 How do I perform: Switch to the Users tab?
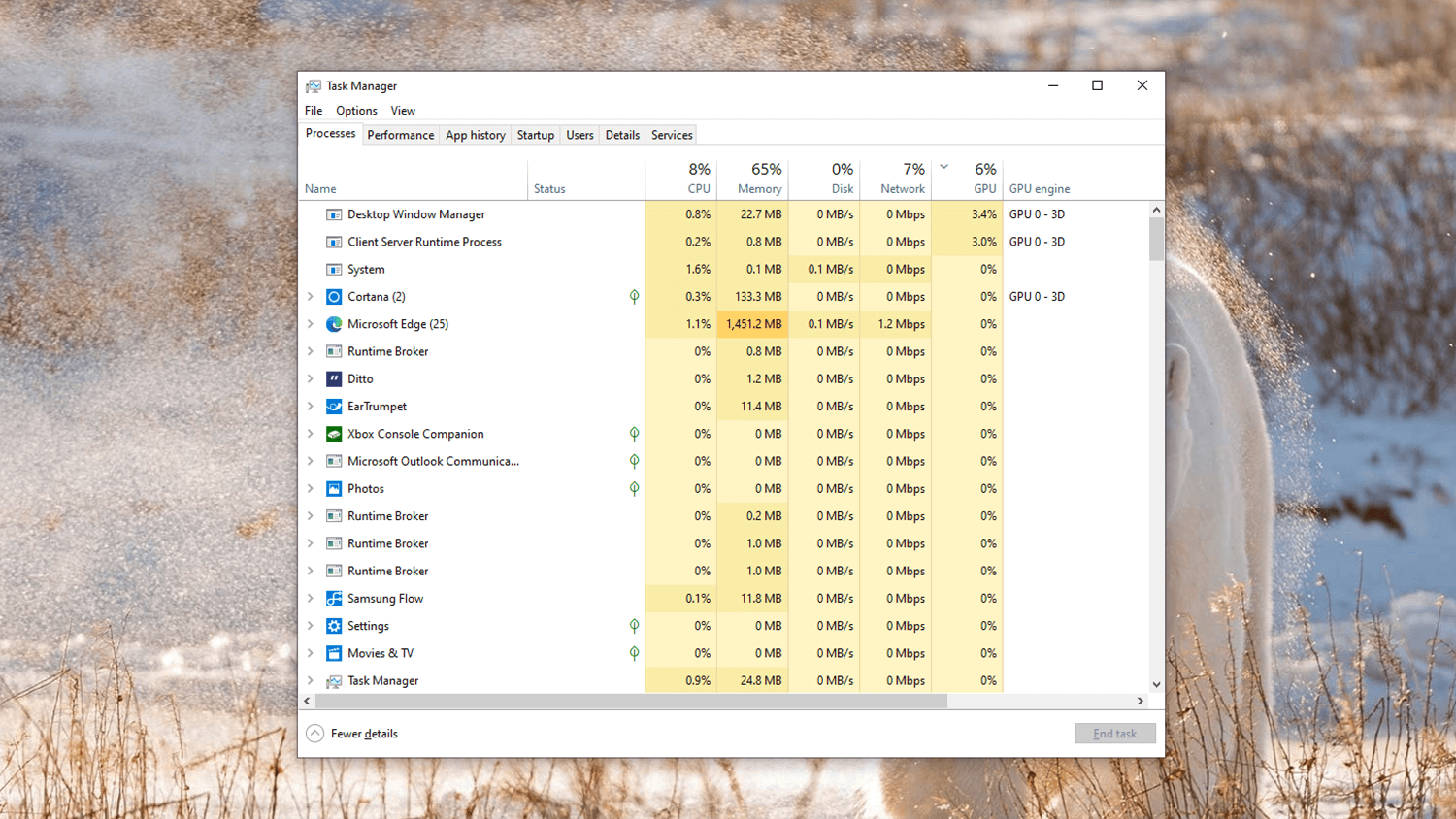point(579,135)
